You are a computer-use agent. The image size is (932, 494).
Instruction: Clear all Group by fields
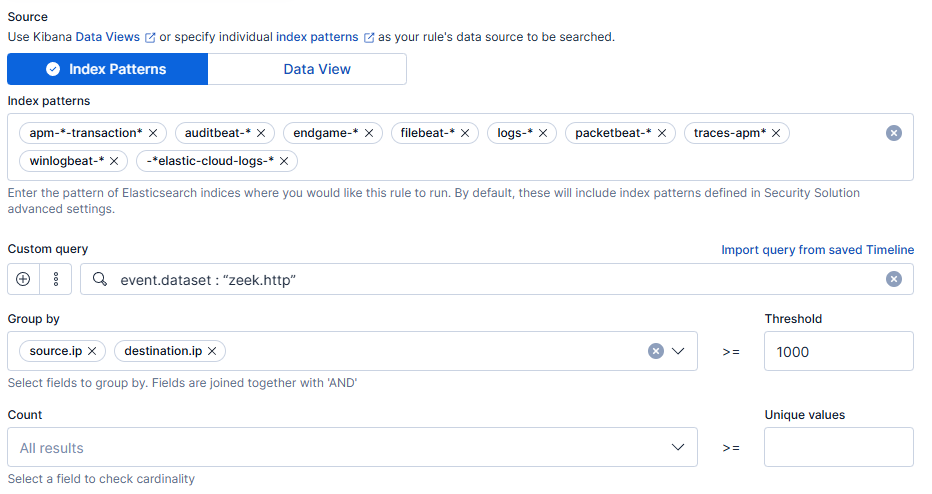pos(656,351)
